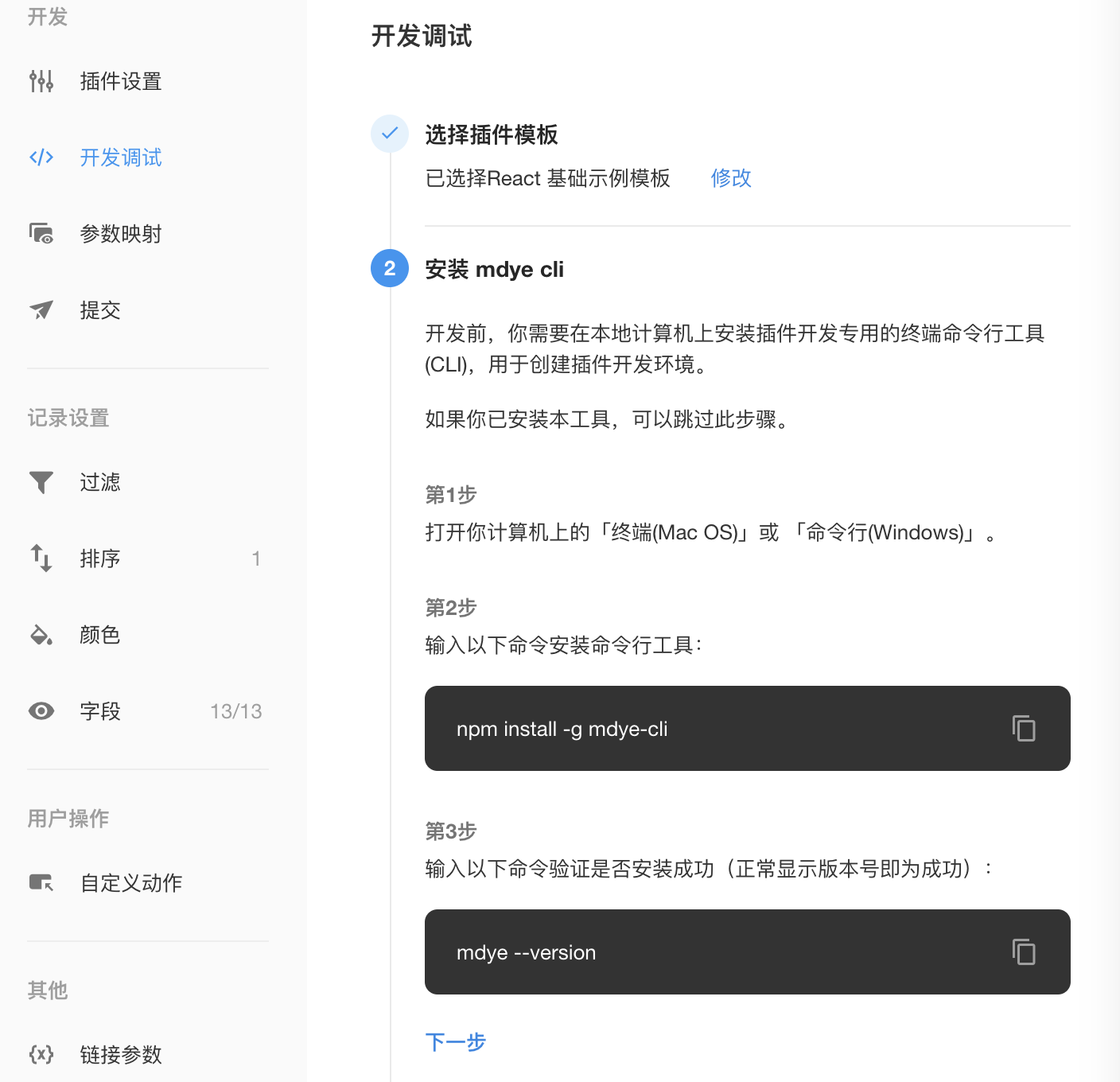Click the parameter mapping icon beside 参数映射
The width and height of the screenshot is (1120, 1082).
point(41,234)
